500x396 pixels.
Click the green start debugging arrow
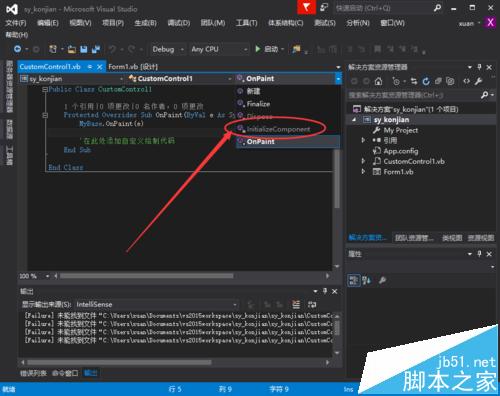tap(257, 49)
